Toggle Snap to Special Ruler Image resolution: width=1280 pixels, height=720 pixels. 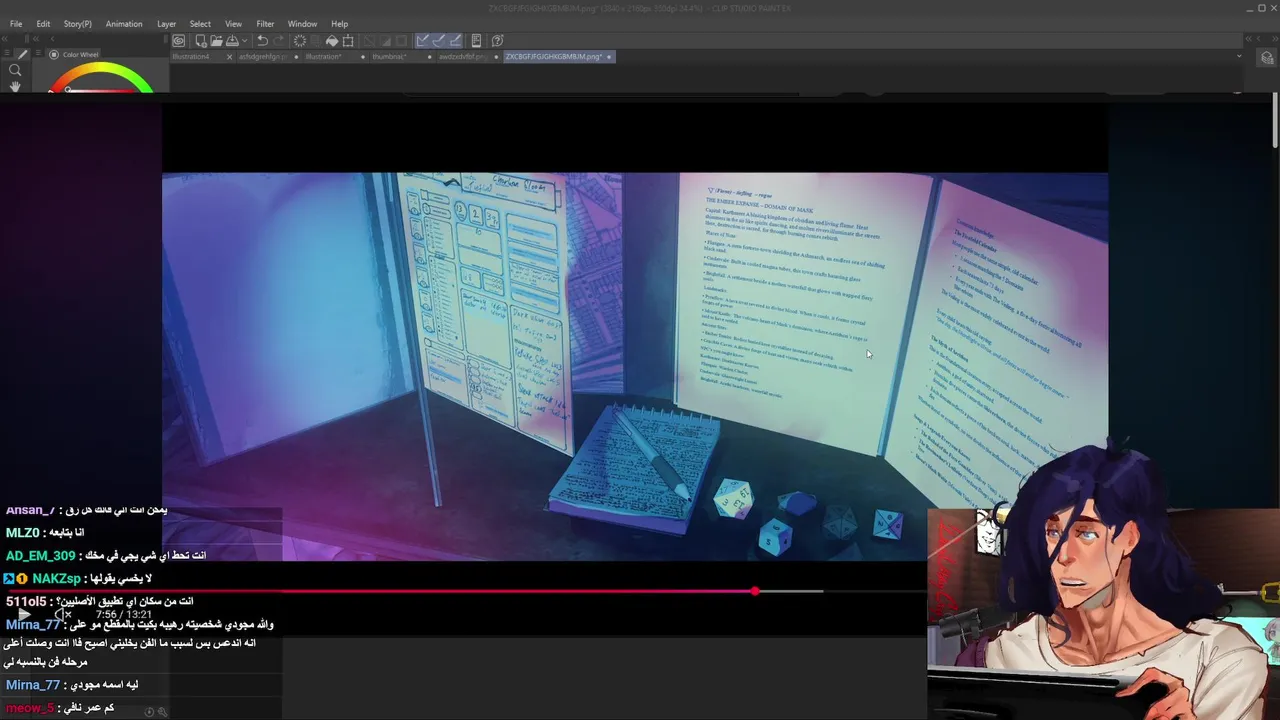[x=439, y=41]
